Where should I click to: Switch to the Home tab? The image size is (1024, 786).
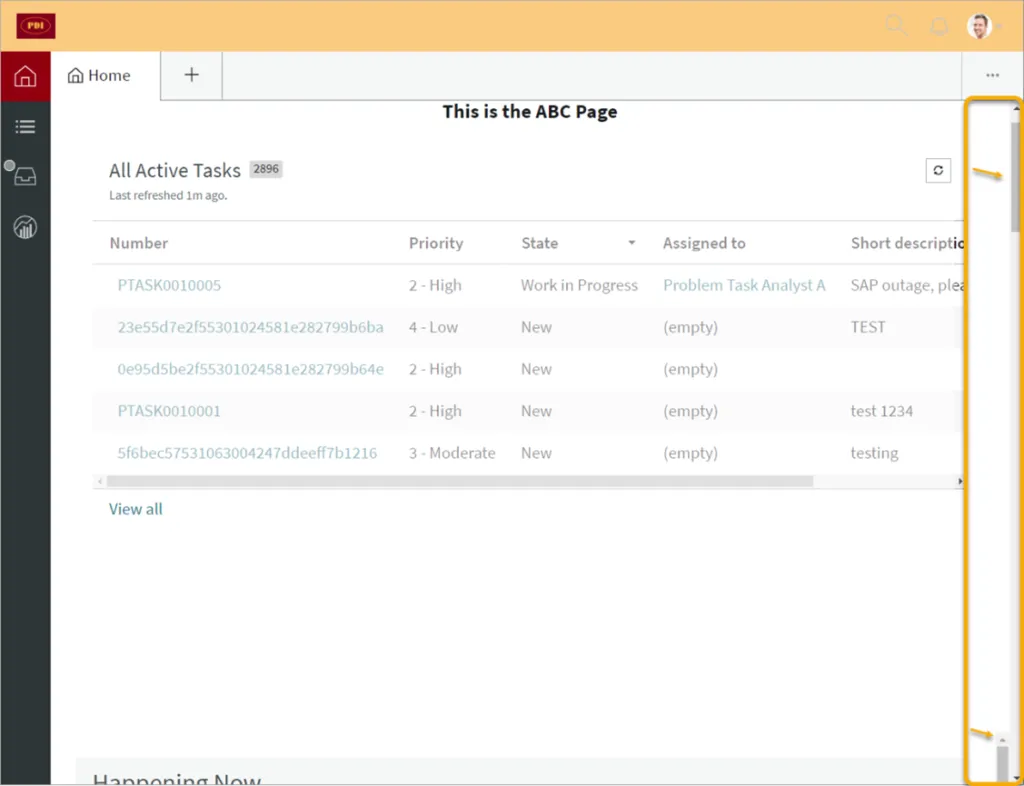coord(100,76)
